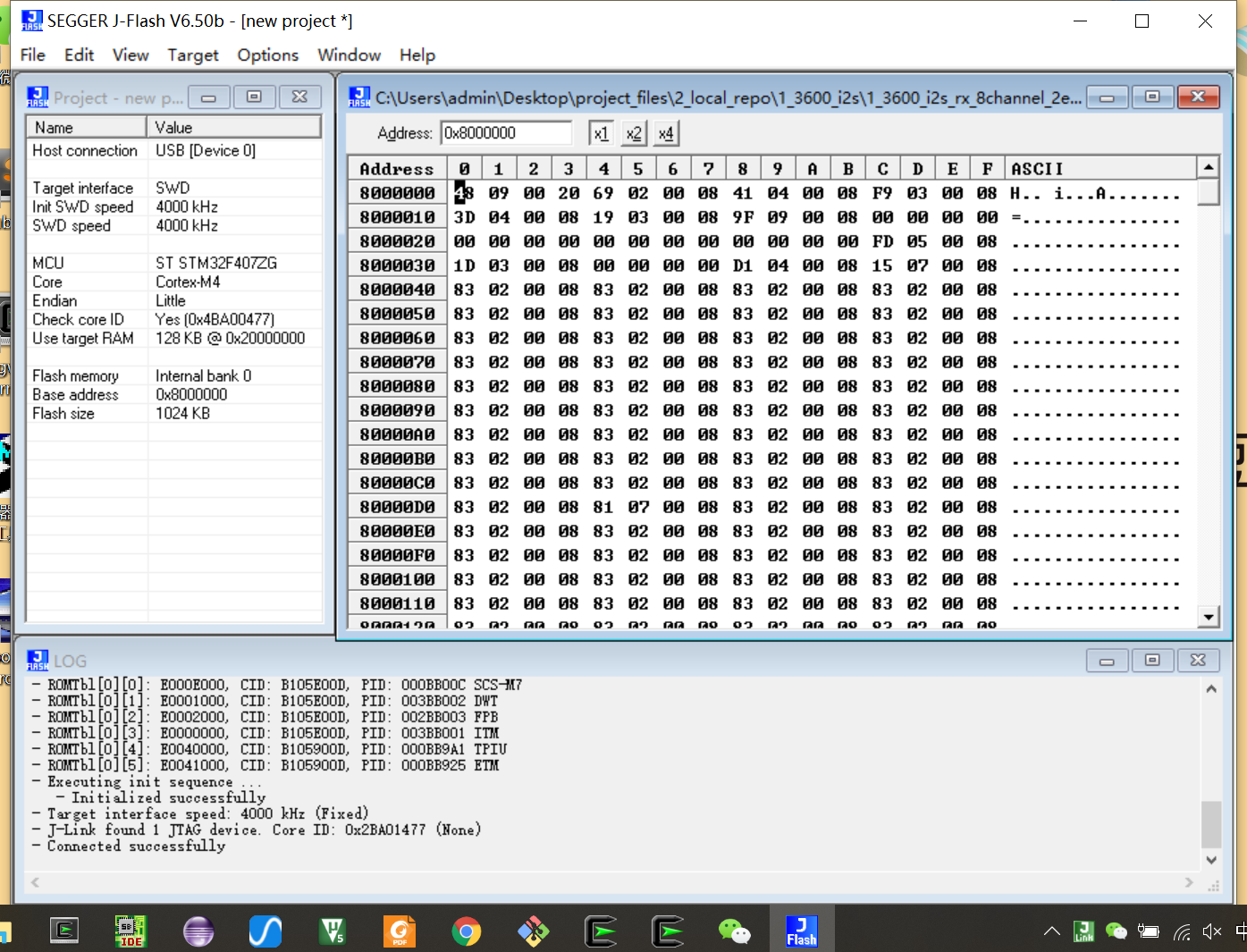Click the LOG panel scroll down arrow
The image size is (1247, 952).
click(1211, 860)
